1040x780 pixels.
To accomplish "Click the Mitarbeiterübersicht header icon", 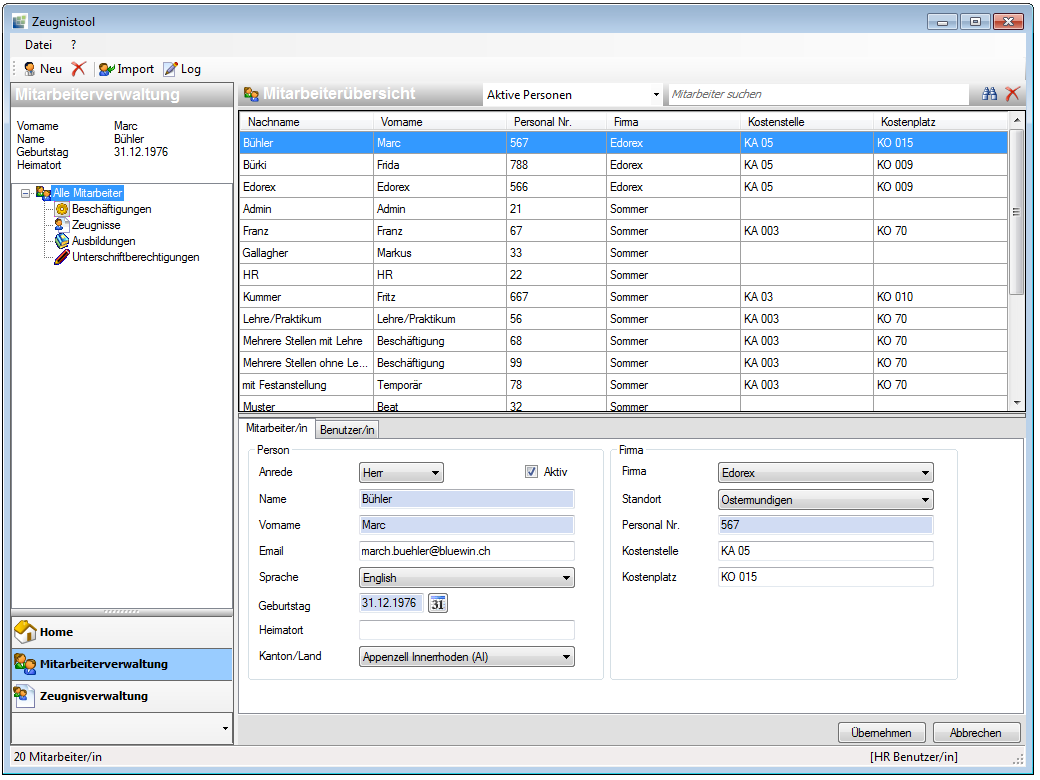I will point(251,94).
